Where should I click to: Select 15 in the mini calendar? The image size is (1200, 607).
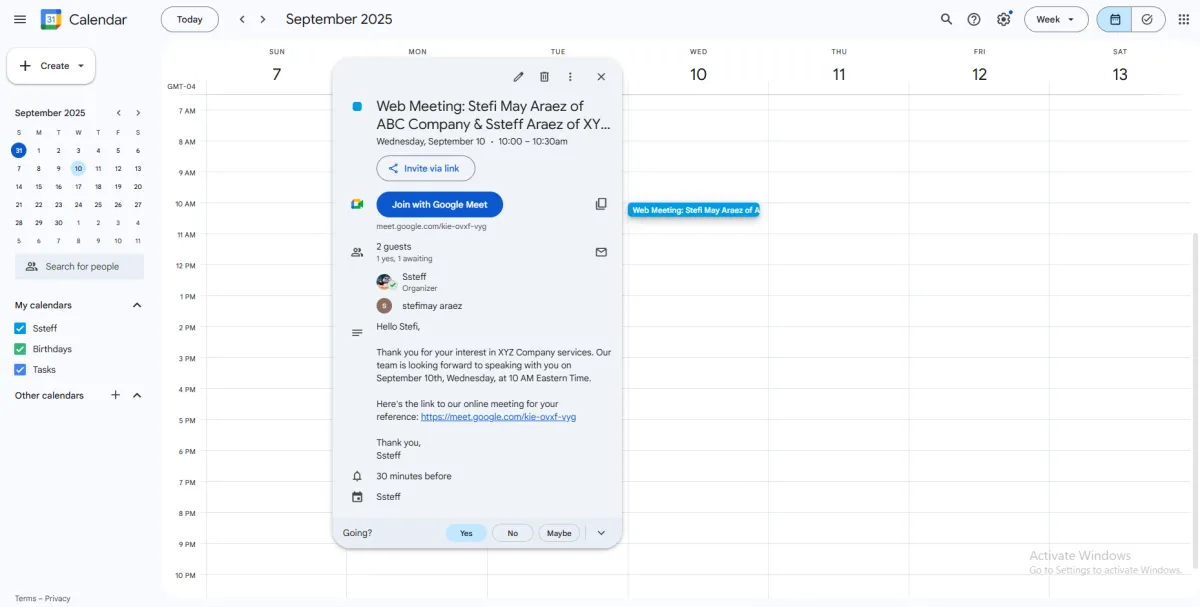(39, 186)
